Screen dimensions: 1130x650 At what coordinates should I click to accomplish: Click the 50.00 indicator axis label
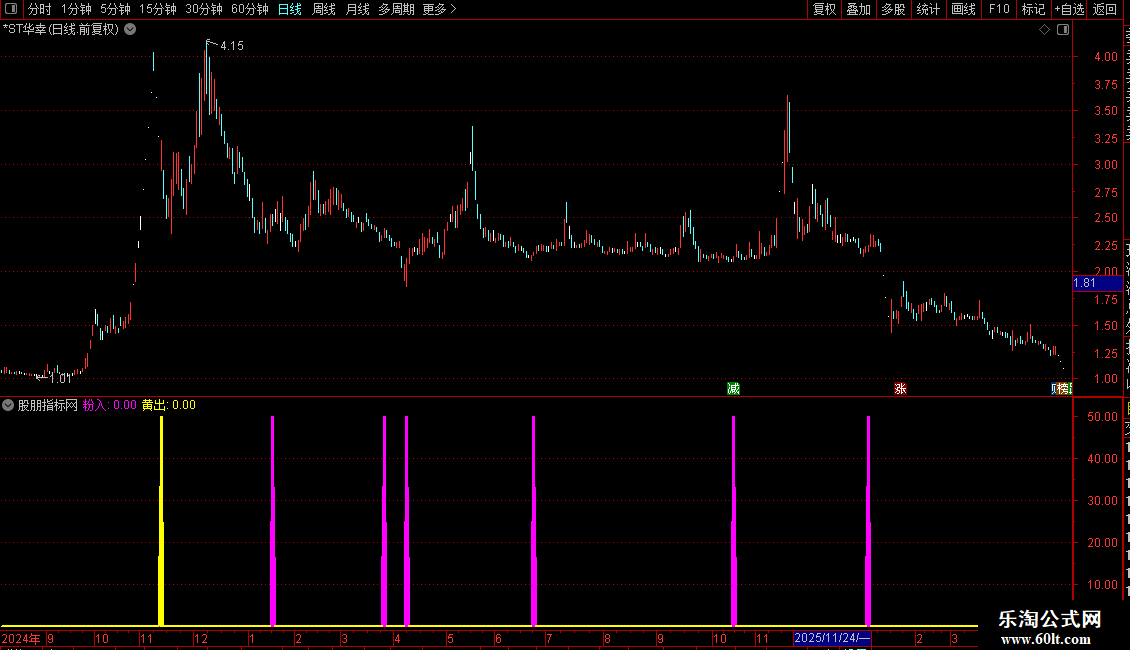click(x=1103, y=417)
